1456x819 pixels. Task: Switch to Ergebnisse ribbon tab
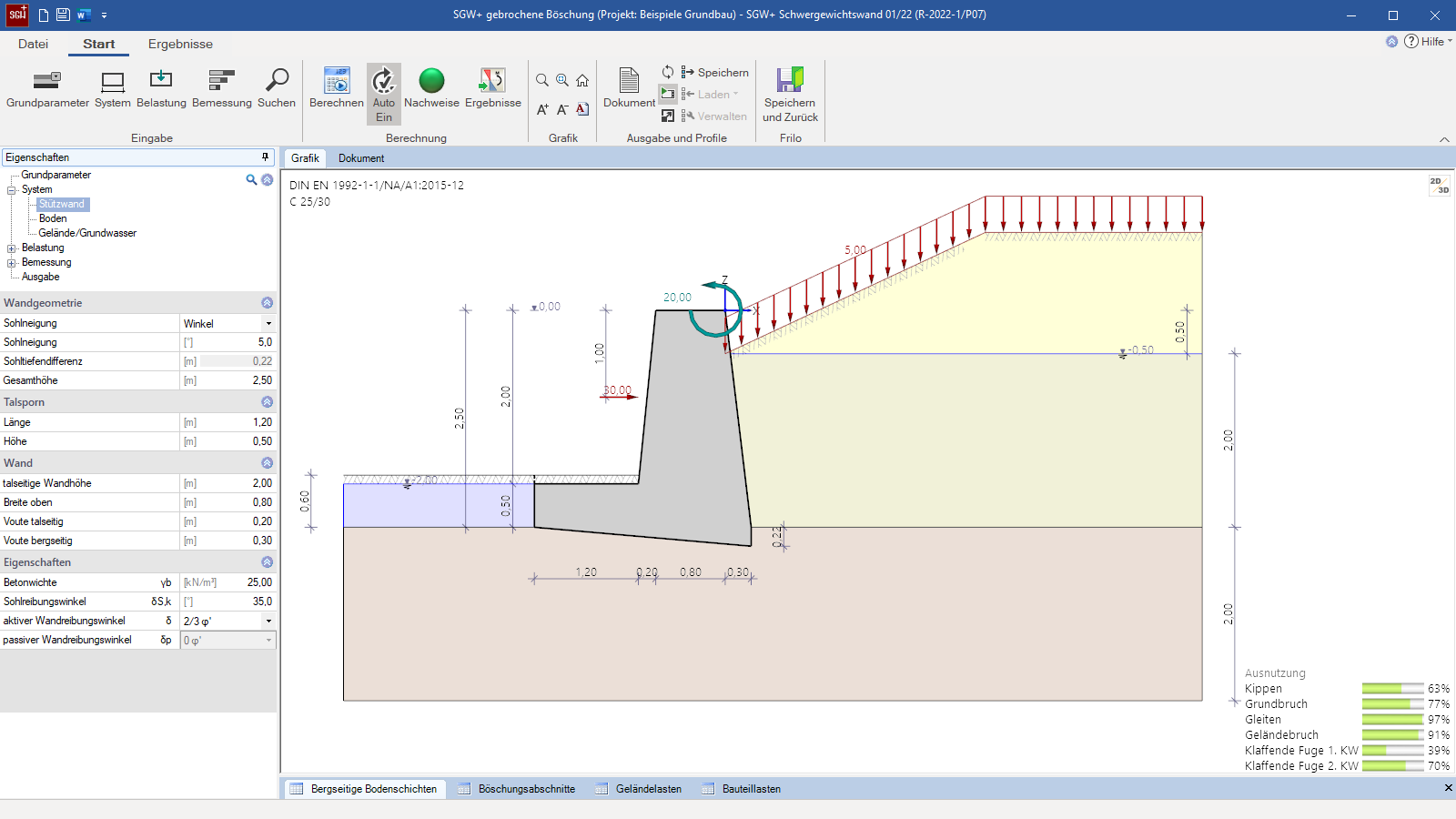pyautogui.click(x=180, y=44)
